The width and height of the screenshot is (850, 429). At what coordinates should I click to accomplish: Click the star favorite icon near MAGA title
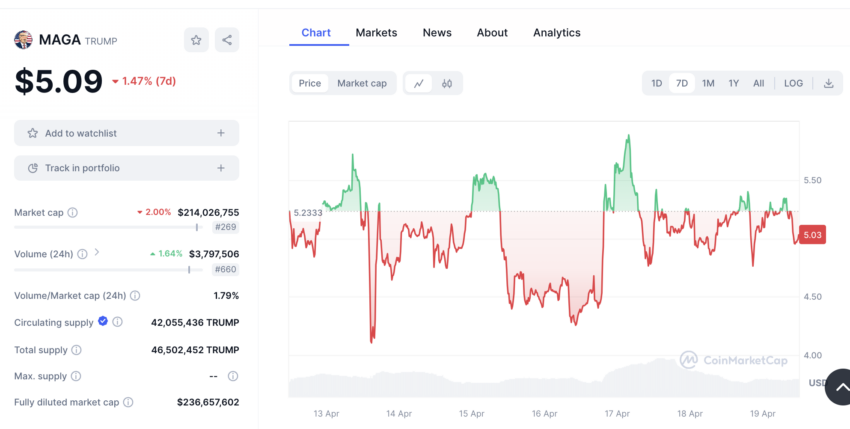click(196, 40)
